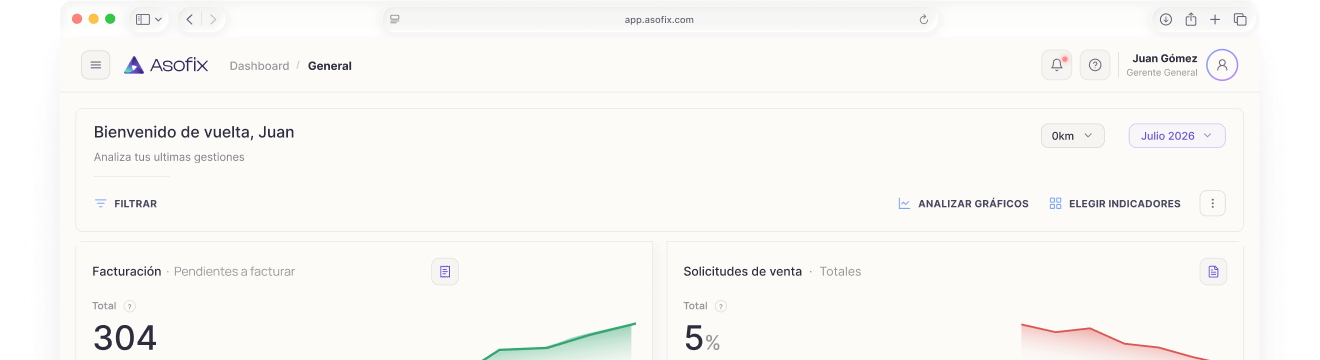Click ELEGIR INDICADORES
The image size is (1320, 360).
pos(1115,203)
